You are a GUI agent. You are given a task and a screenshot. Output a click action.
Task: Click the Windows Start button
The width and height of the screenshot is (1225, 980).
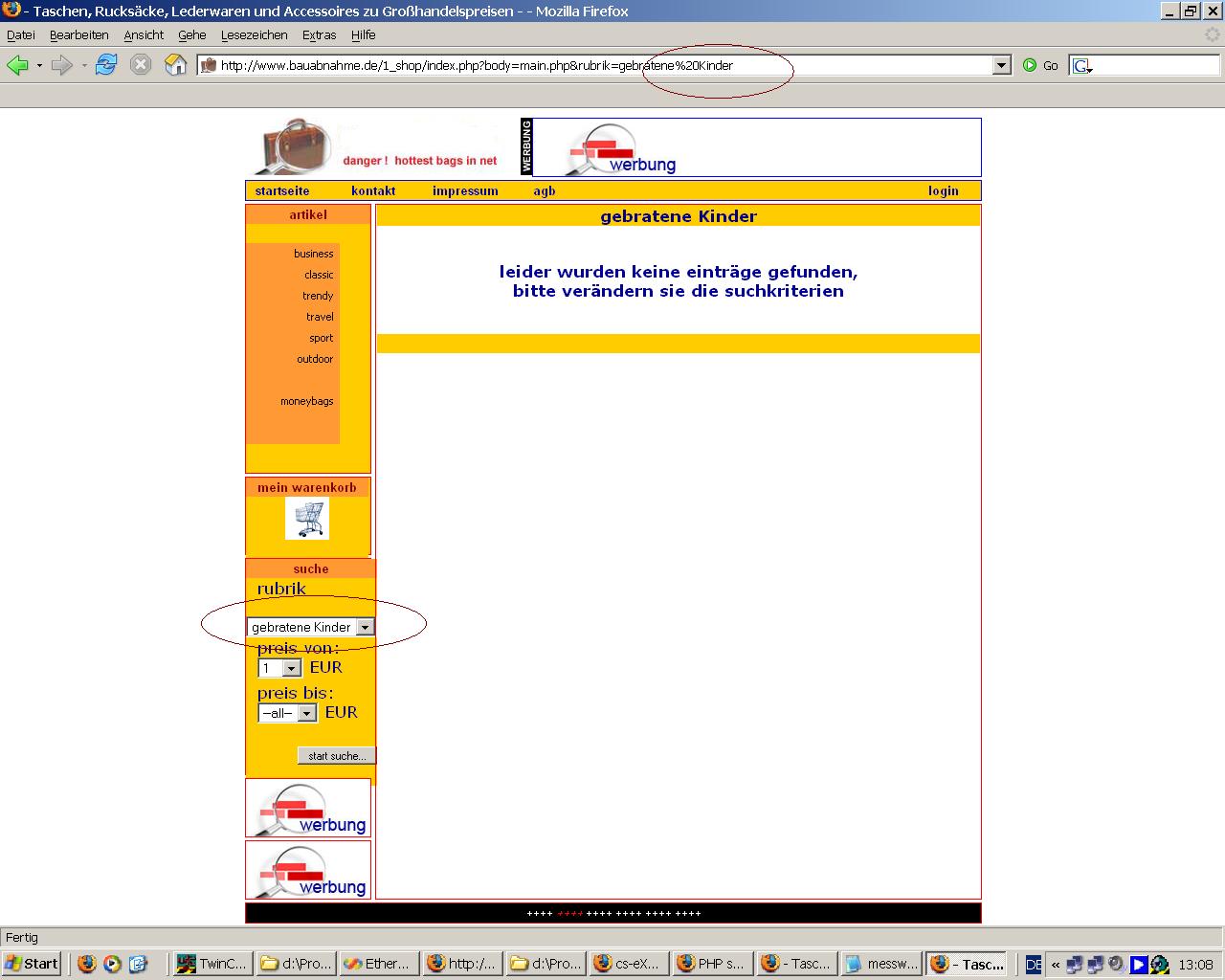tap(32, 963)
